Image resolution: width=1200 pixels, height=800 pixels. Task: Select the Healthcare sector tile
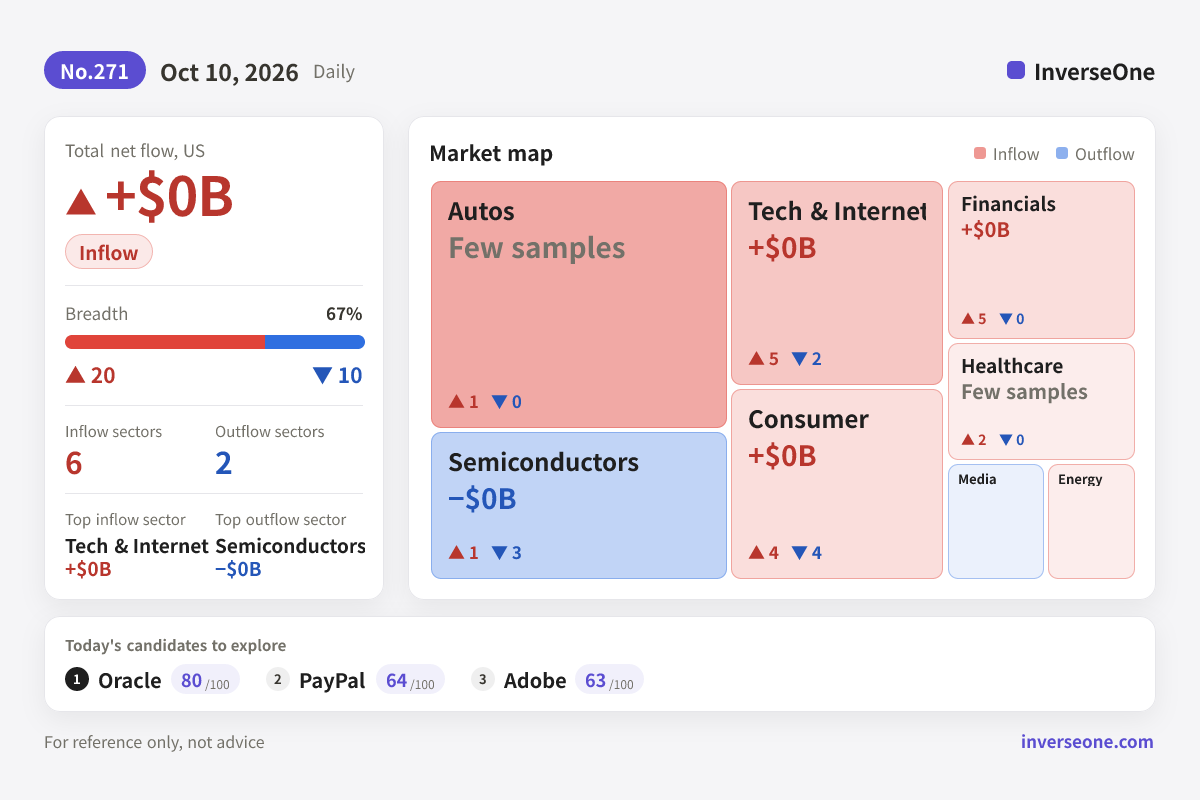point(1041,401)
